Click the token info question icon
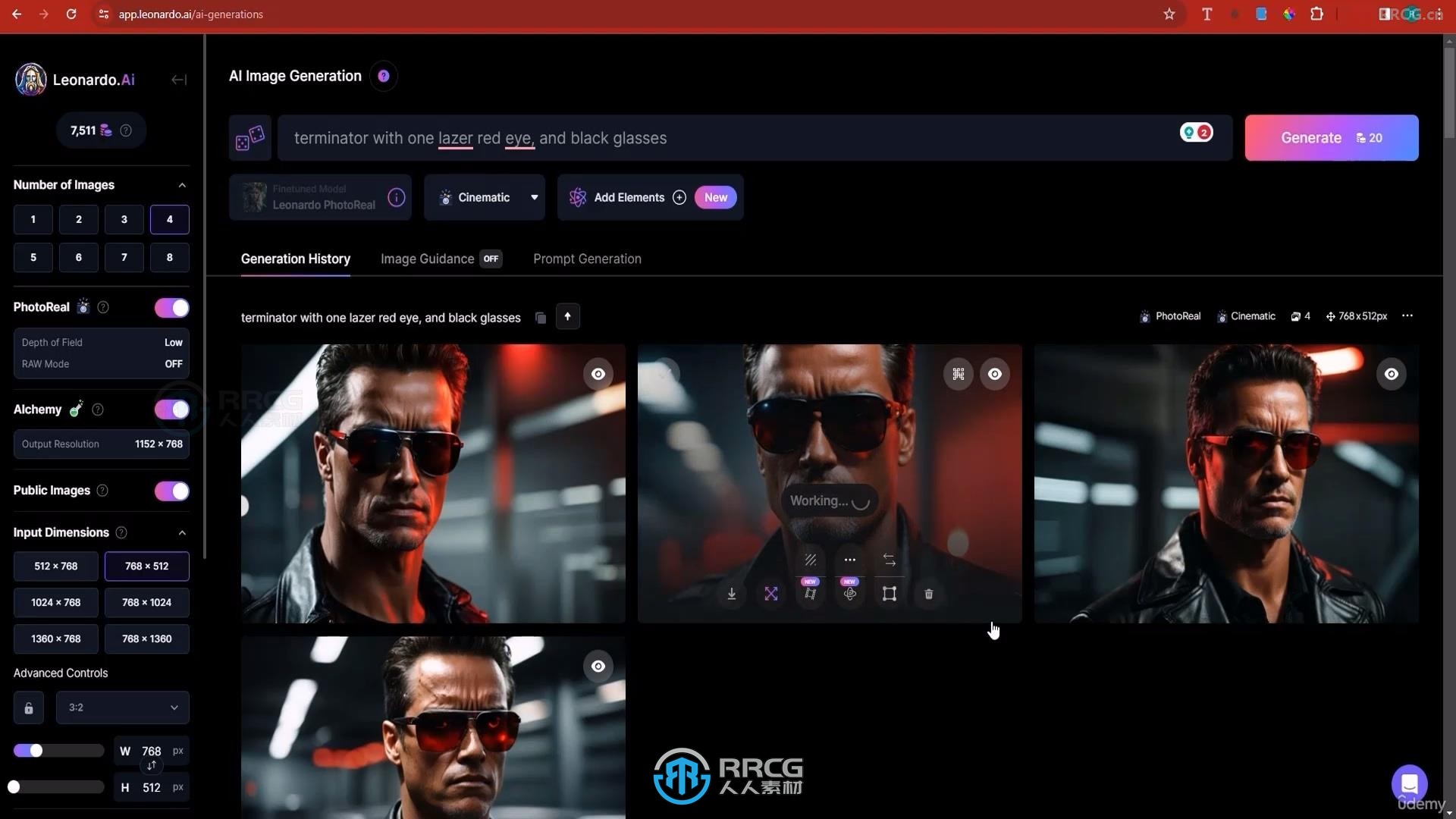 tap(126, 130)
